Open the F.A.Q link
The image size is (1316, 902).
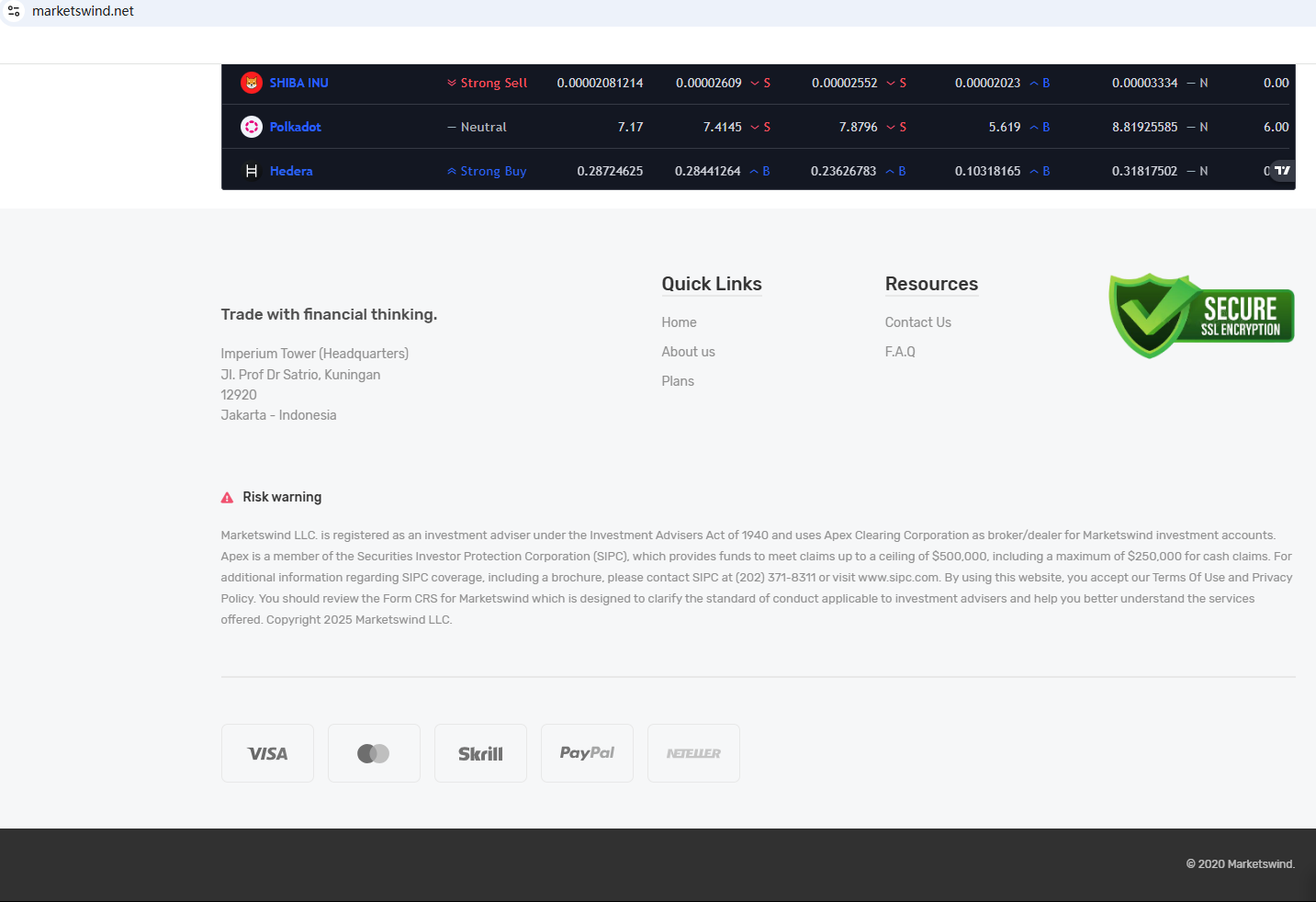(x=900, y=352)
